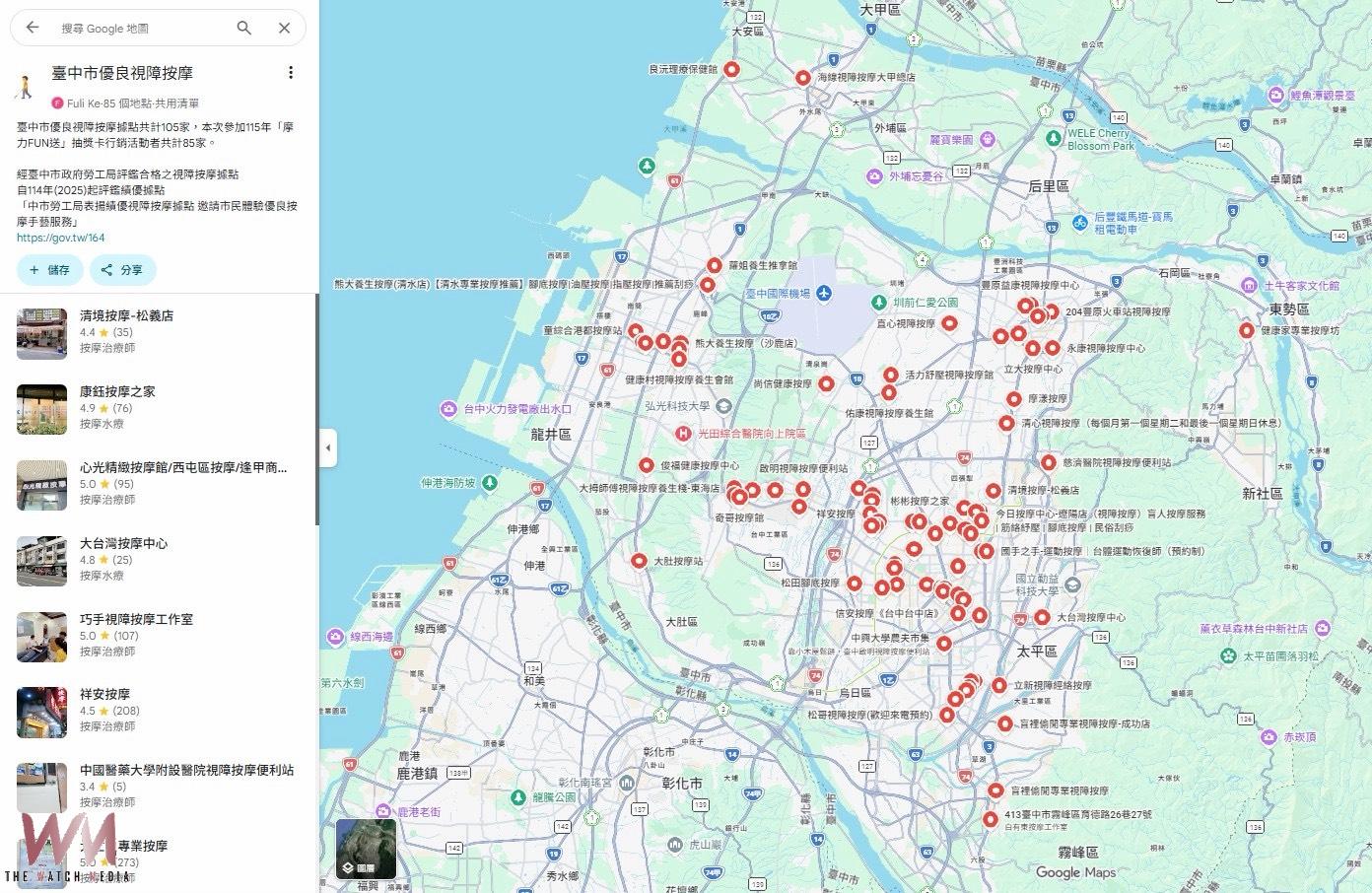Click the 健康家專業按摩坊 map pin
Viewport: 1372px width, 893px height.
(x=1247, y=330)
